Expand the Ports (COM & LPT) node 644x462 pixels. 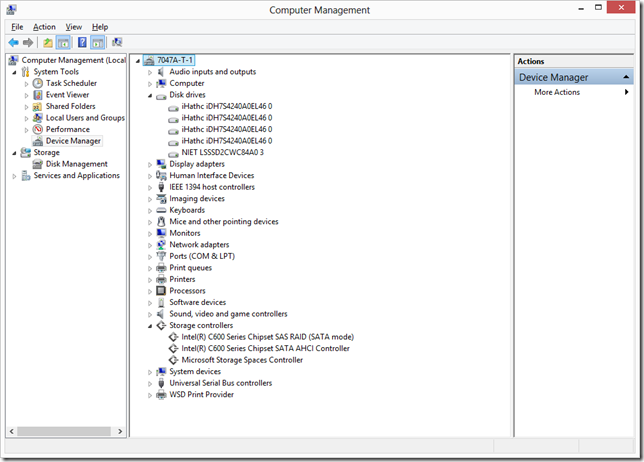tap(150, 257)
